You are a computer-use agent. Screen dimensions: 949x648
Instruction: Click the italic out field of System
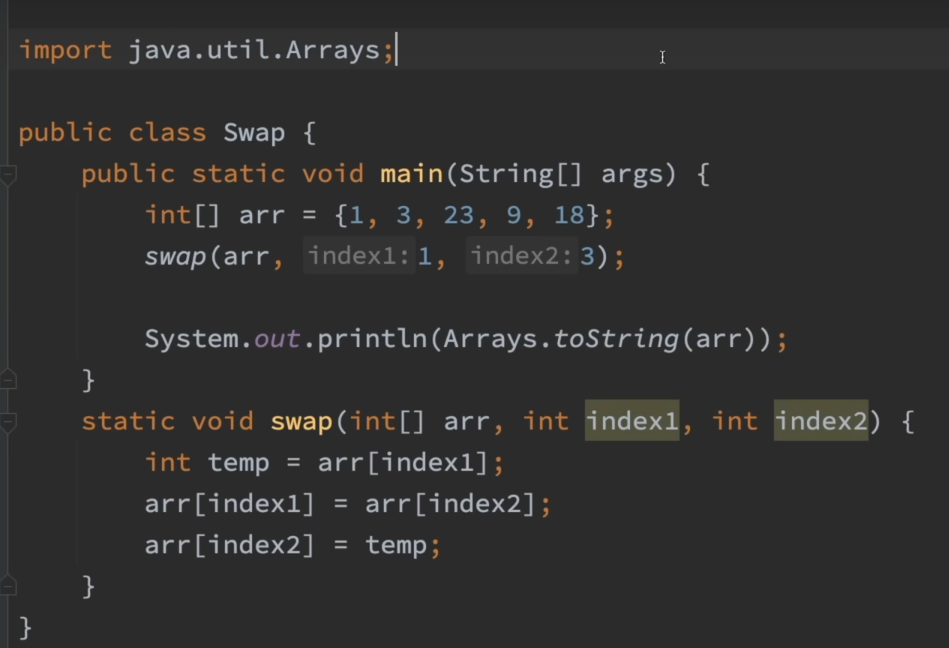[x=277, y=339]
